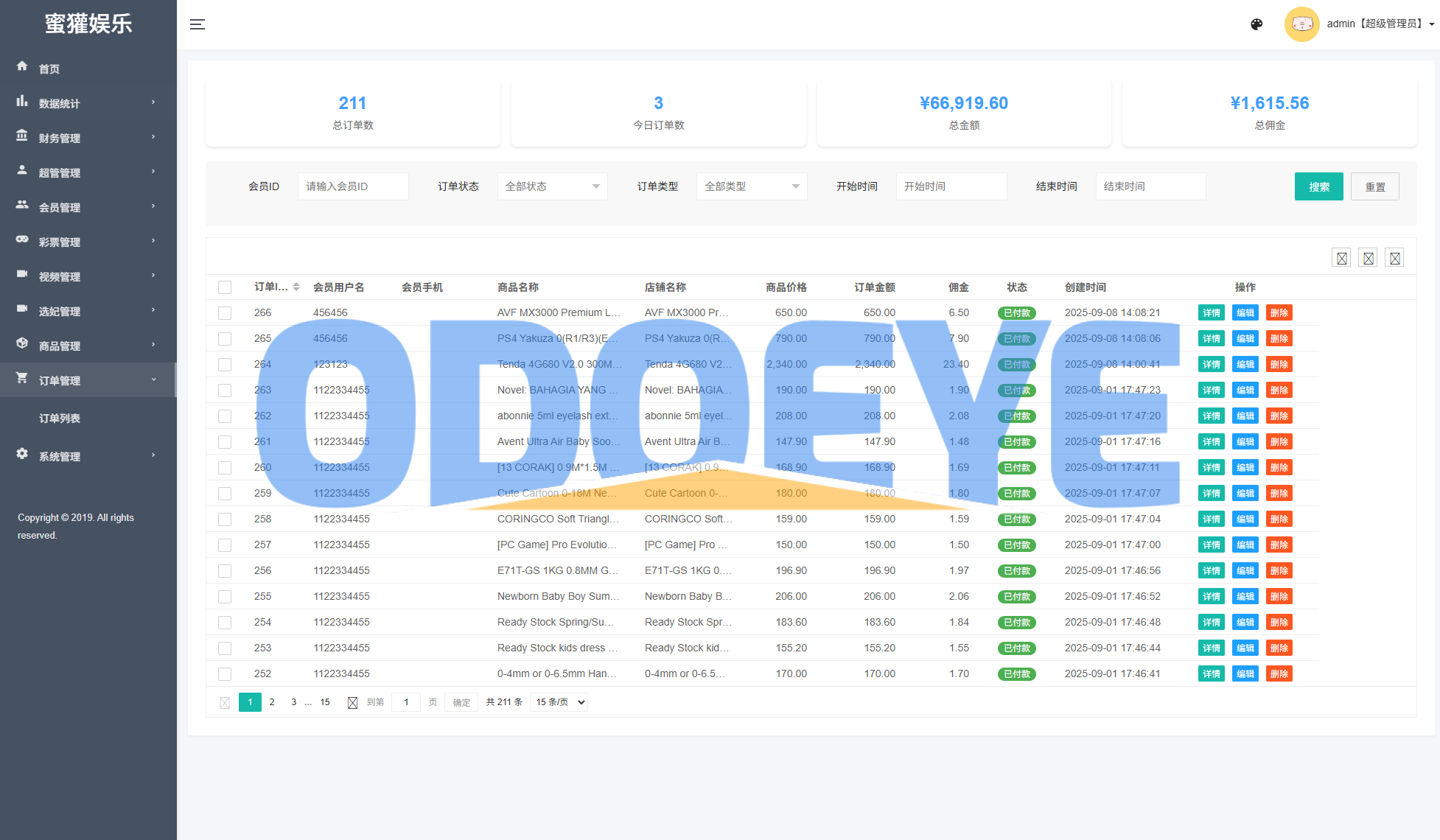Open 订单列表 submenu item
The image size is (1440, 840).
click(x=60, y=419)
